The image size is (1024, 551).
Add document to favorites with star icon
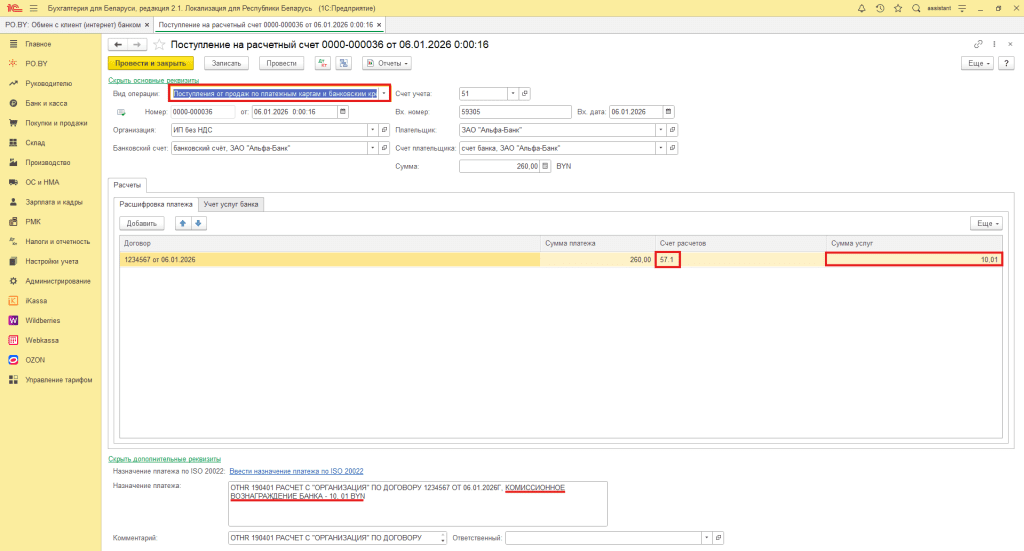click(159, 45)
